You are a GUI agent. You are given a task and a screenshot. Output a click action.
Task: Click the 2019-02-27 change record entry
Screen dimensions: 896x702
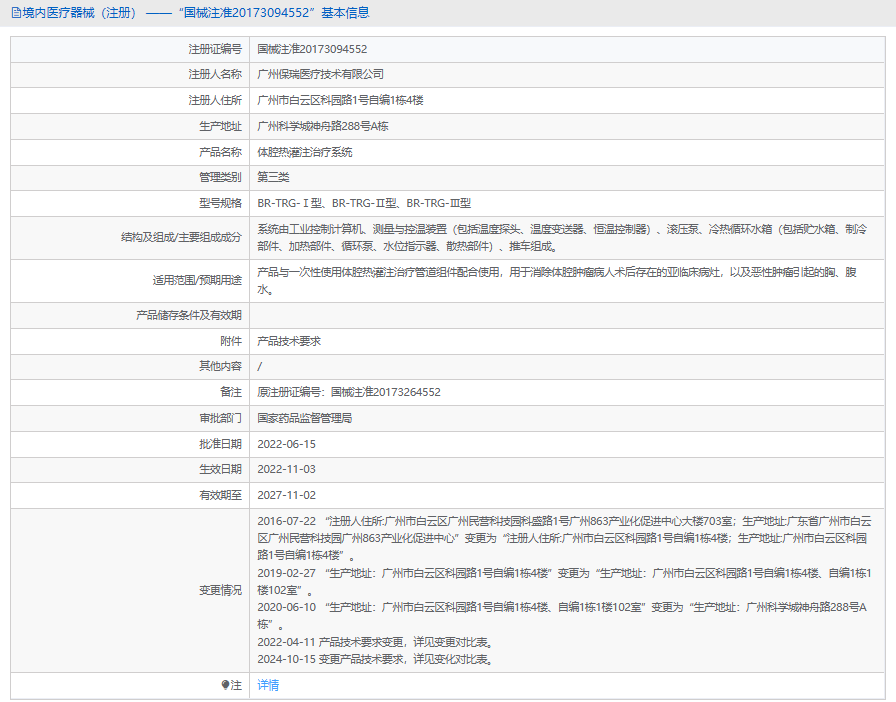coord(565,581)
